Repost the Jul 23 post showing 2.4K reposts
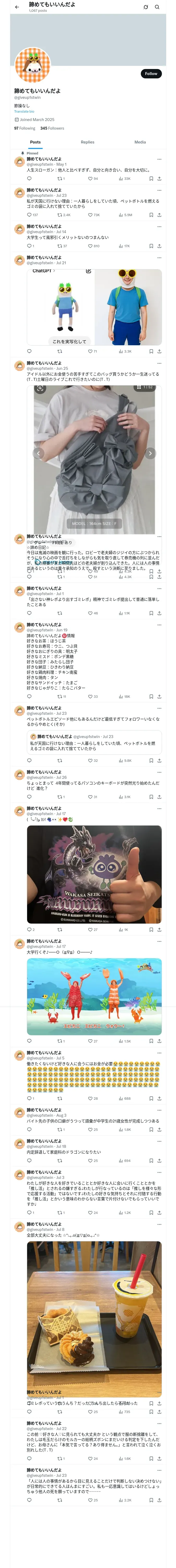Viewport: 176px width, 1568px height. coord(64,215)
